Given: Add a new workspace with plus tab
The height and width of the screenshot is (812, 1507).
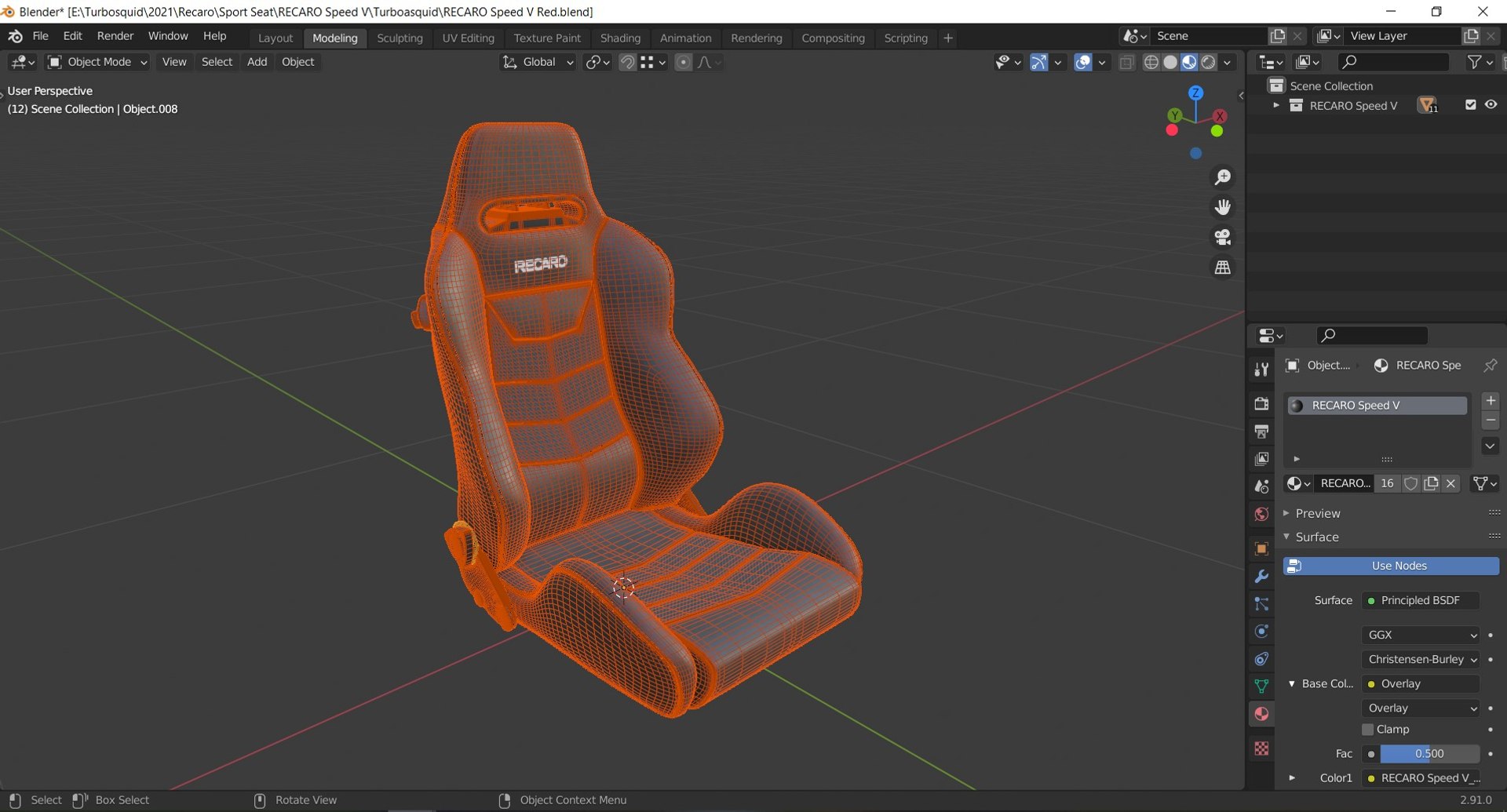Looking at the screenshot, I should tap(948, 38).
